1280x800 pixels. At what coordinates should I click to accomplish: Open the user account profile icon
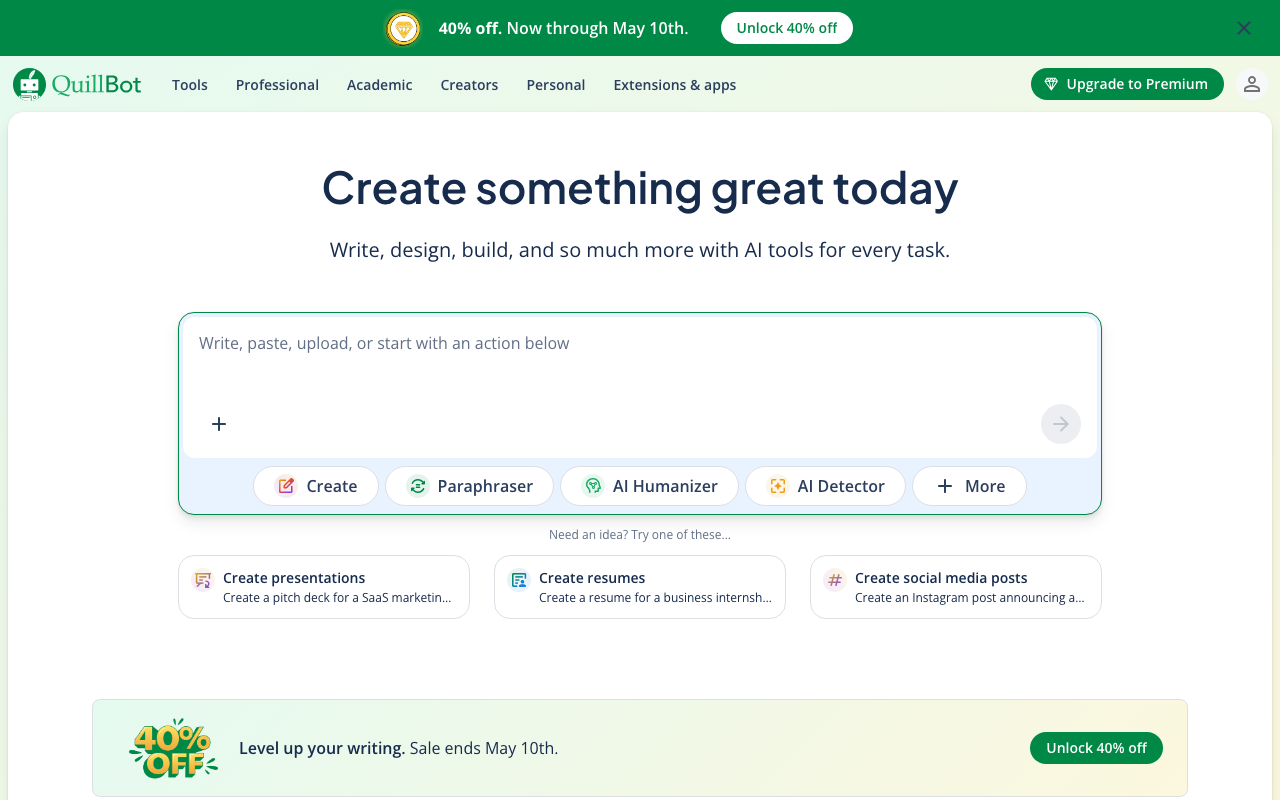pos(1251,84)
